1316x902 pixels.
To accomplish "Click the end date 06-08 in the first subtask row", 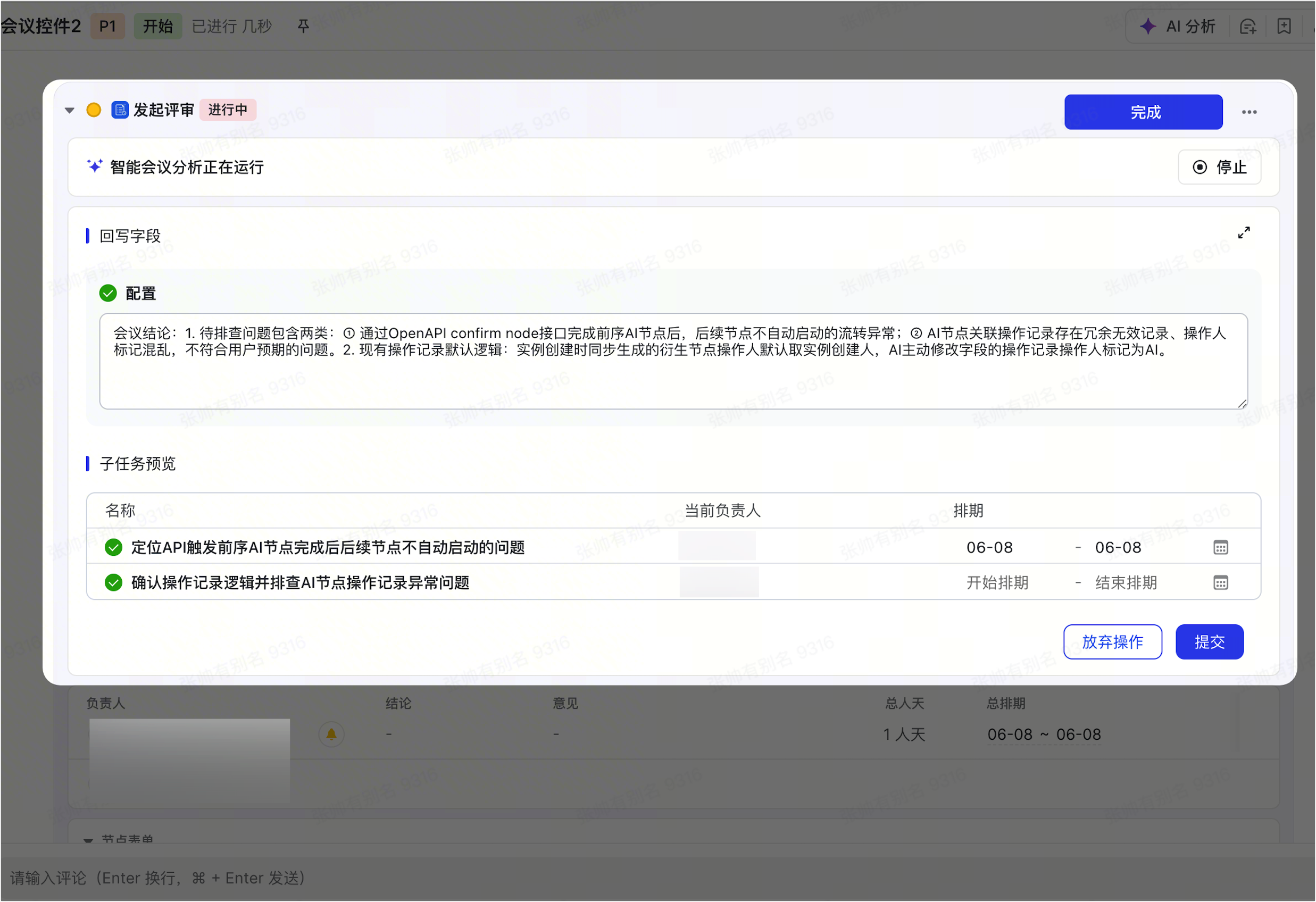I will pos(1118,548).
